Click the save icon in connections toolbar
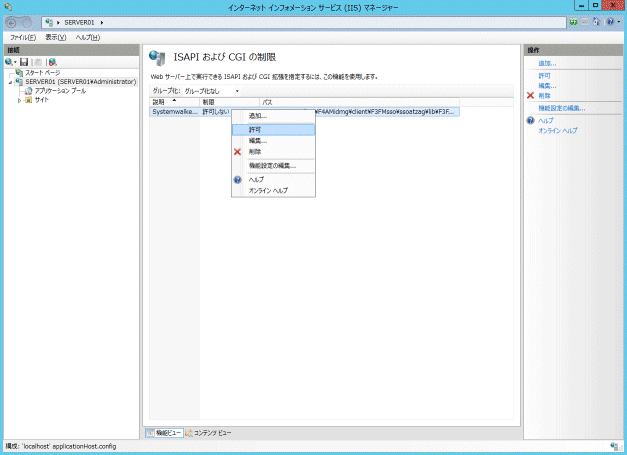627x455 pixels. pyautogui.click(x=24, y=62)
